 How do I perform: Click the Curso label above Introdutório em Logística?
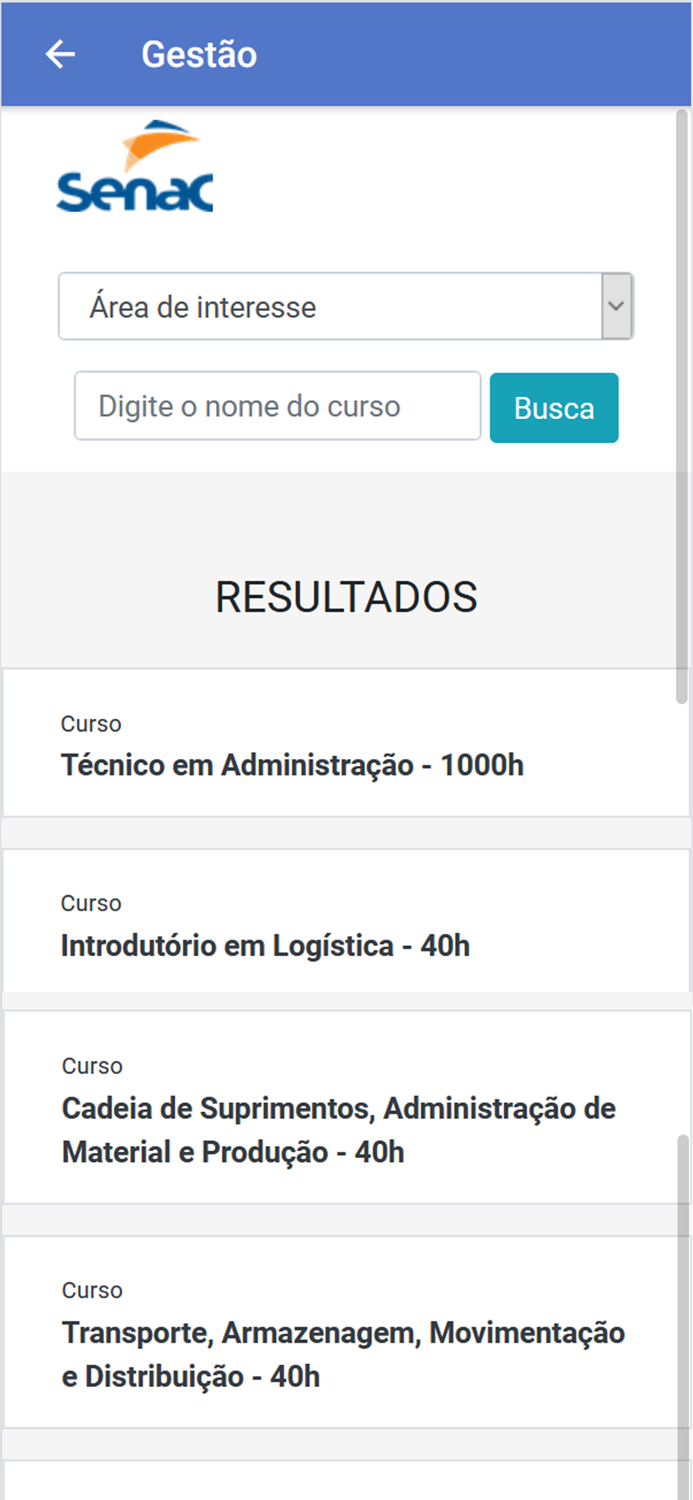pos(90,903)
